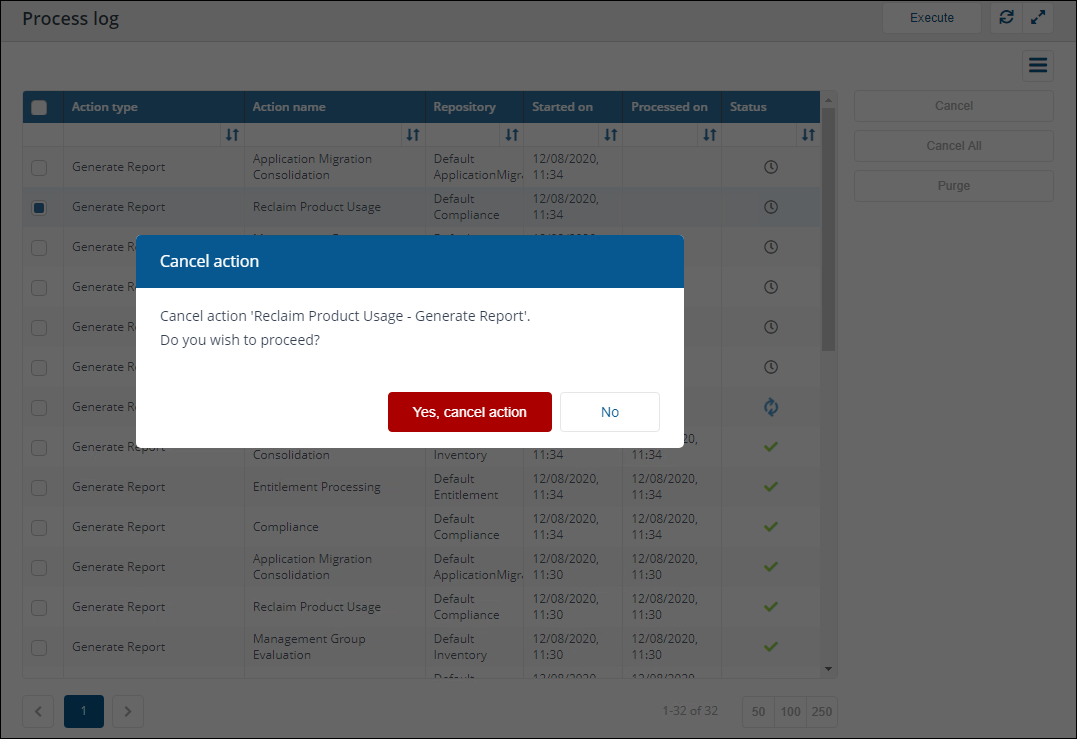Click sort icon in Action name column
Screen dimensions: 1077x739
coord(412,135)
